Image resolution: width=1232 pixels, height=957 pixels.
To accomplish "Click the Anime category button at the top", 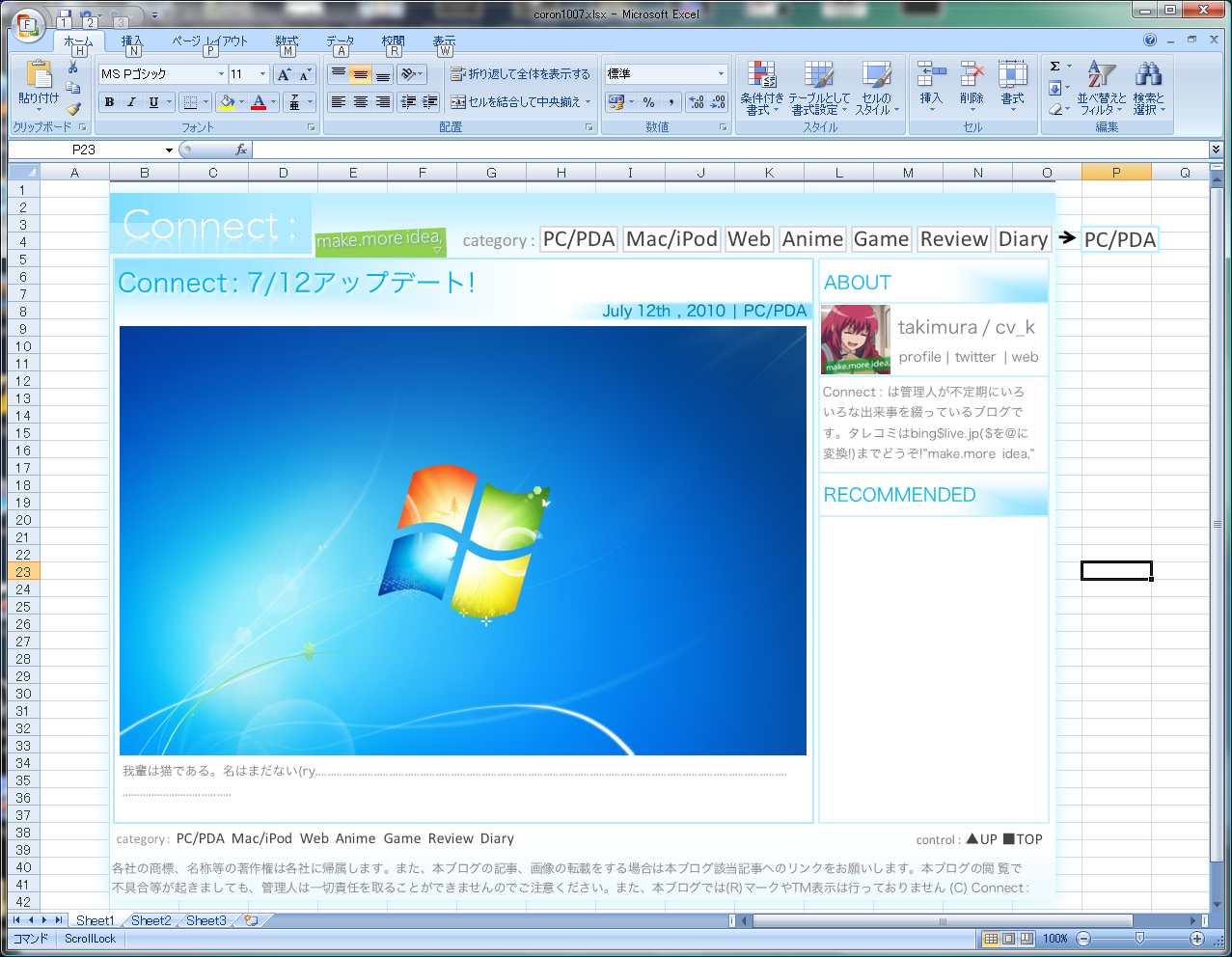I will point(813,239).
